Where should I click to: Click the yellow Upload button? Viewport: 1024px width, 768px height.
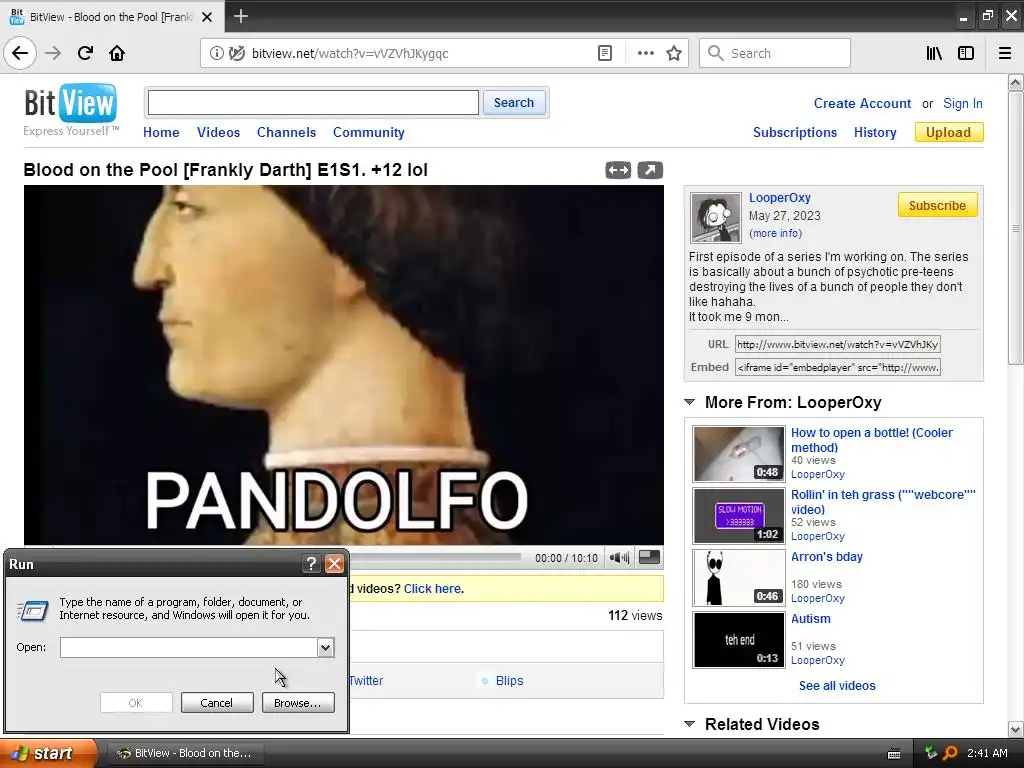click(x=949, y=133)
